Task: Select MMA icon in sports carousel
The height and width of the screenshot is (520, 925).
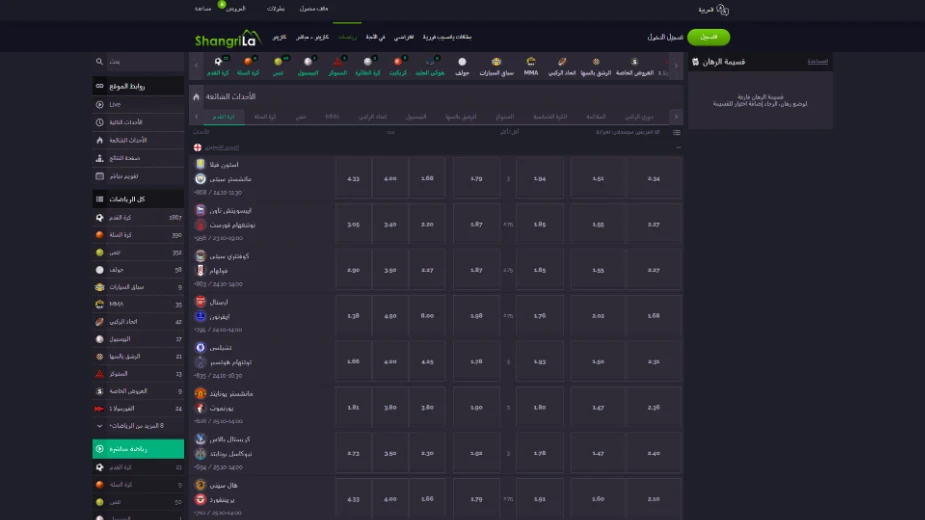Action: pyautogui.click(x=531, y=61)
